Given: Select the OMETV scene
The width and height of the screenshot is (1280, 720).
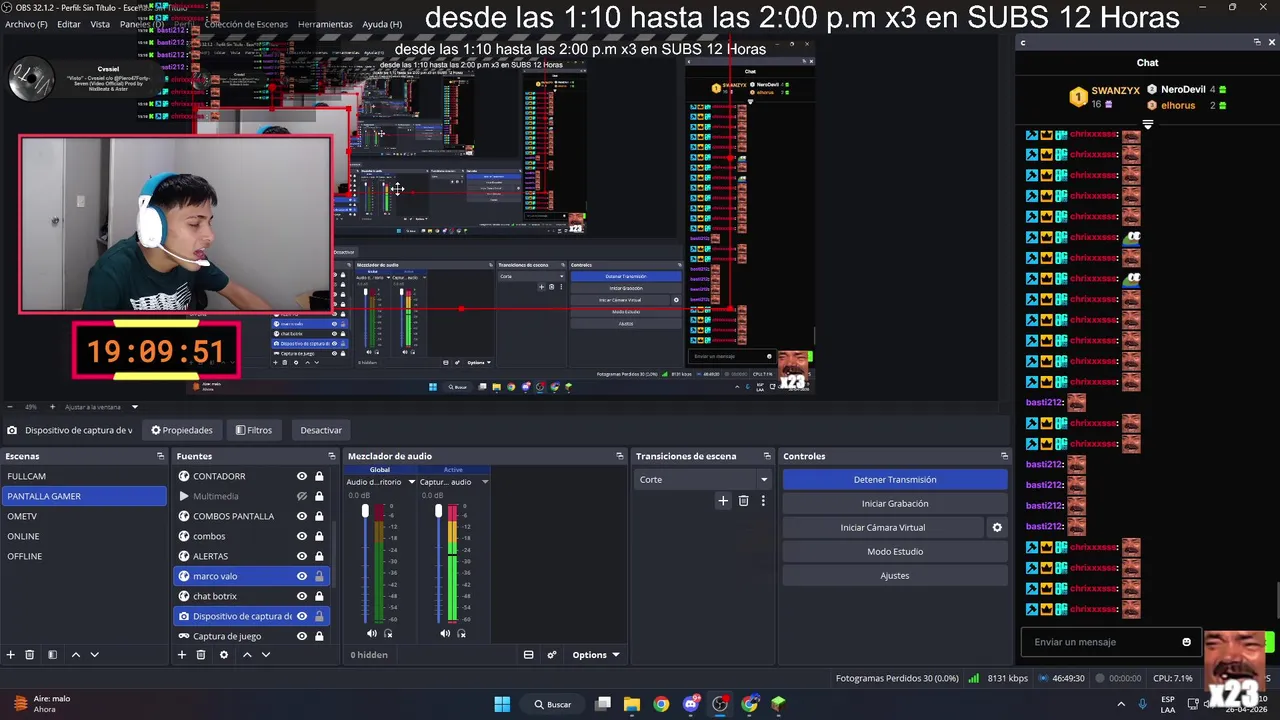Looking at the screenshot, I should [x=84, y=516].
